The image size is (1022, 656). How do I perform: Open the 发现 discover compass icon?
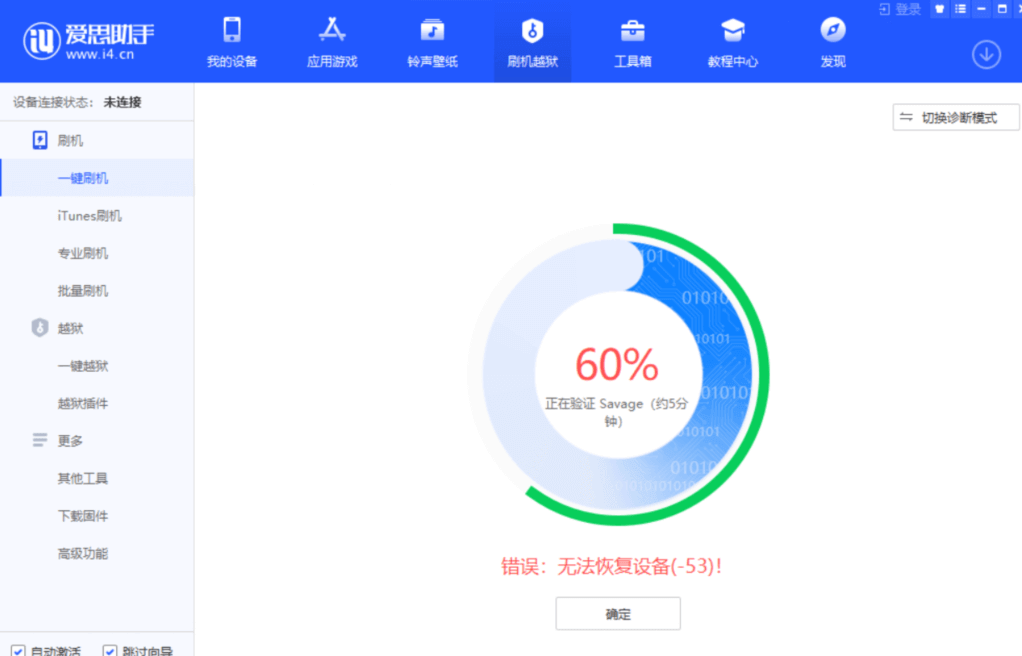pyautogui.click(x=833, y=42)
